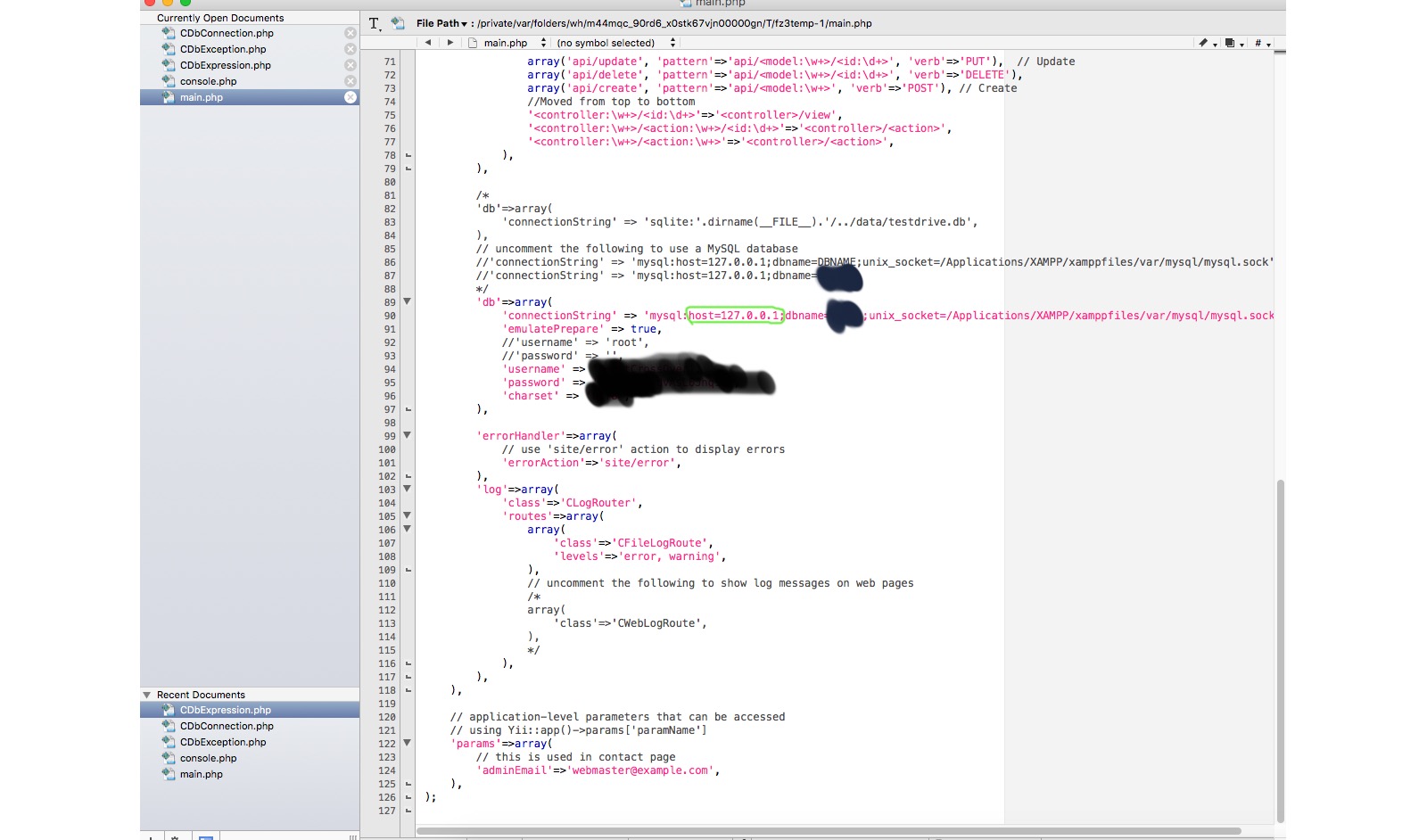
Task: Collapse the 'db' array fold triangle at line 89
Action: 407,302
